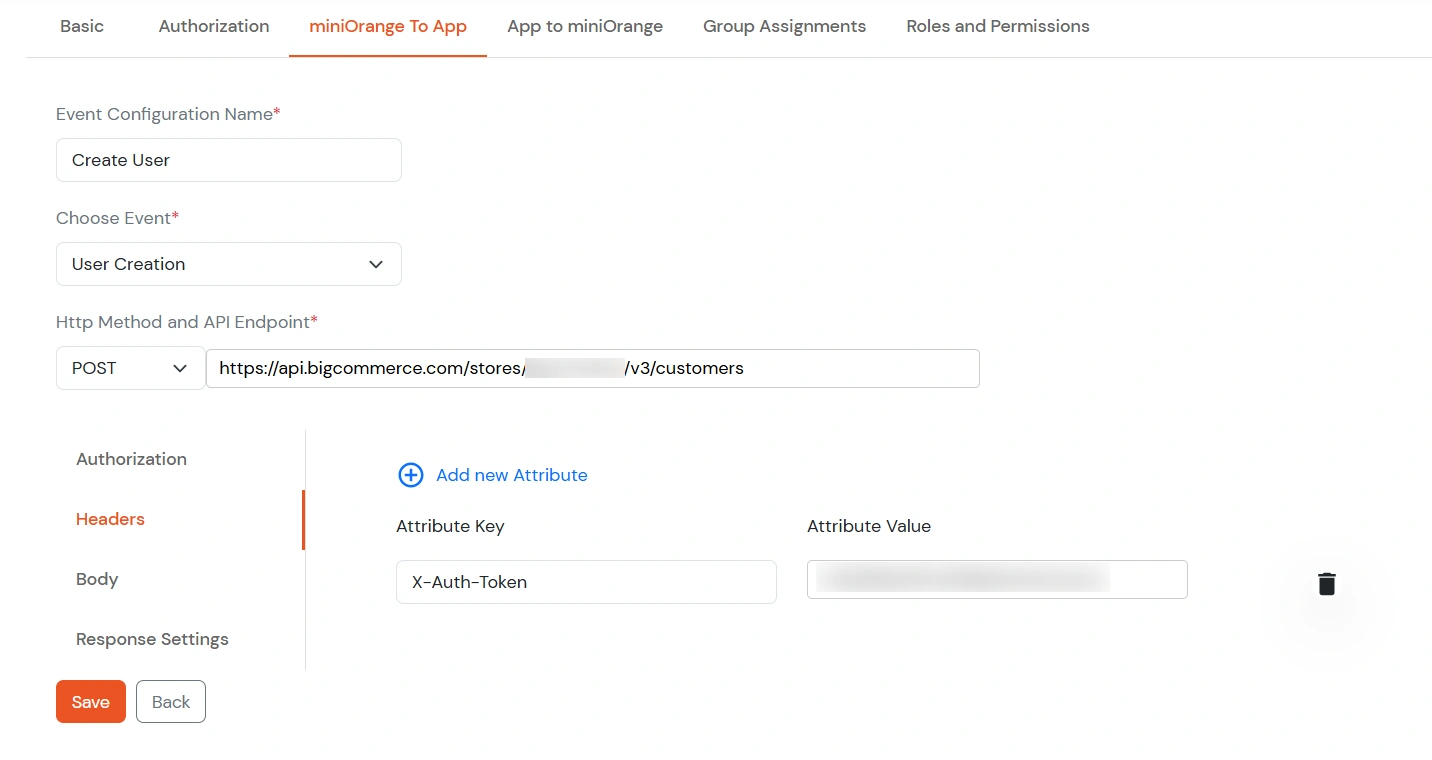The width and height of the screenshot is (1432, 760).
Task: Select Headers in the side menu
Action: (111, 519)
